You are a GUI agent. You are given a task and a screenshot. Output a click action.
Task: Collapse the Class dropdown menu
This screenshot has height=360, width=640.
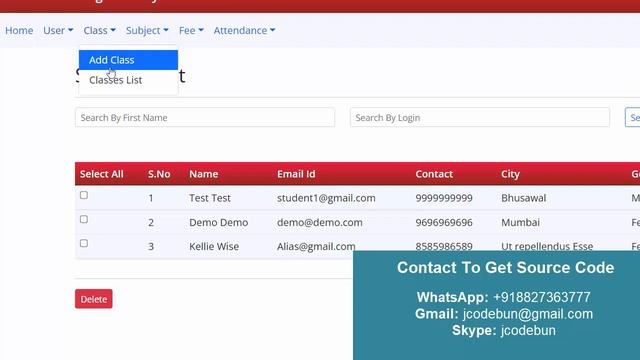tap(100, 31)
